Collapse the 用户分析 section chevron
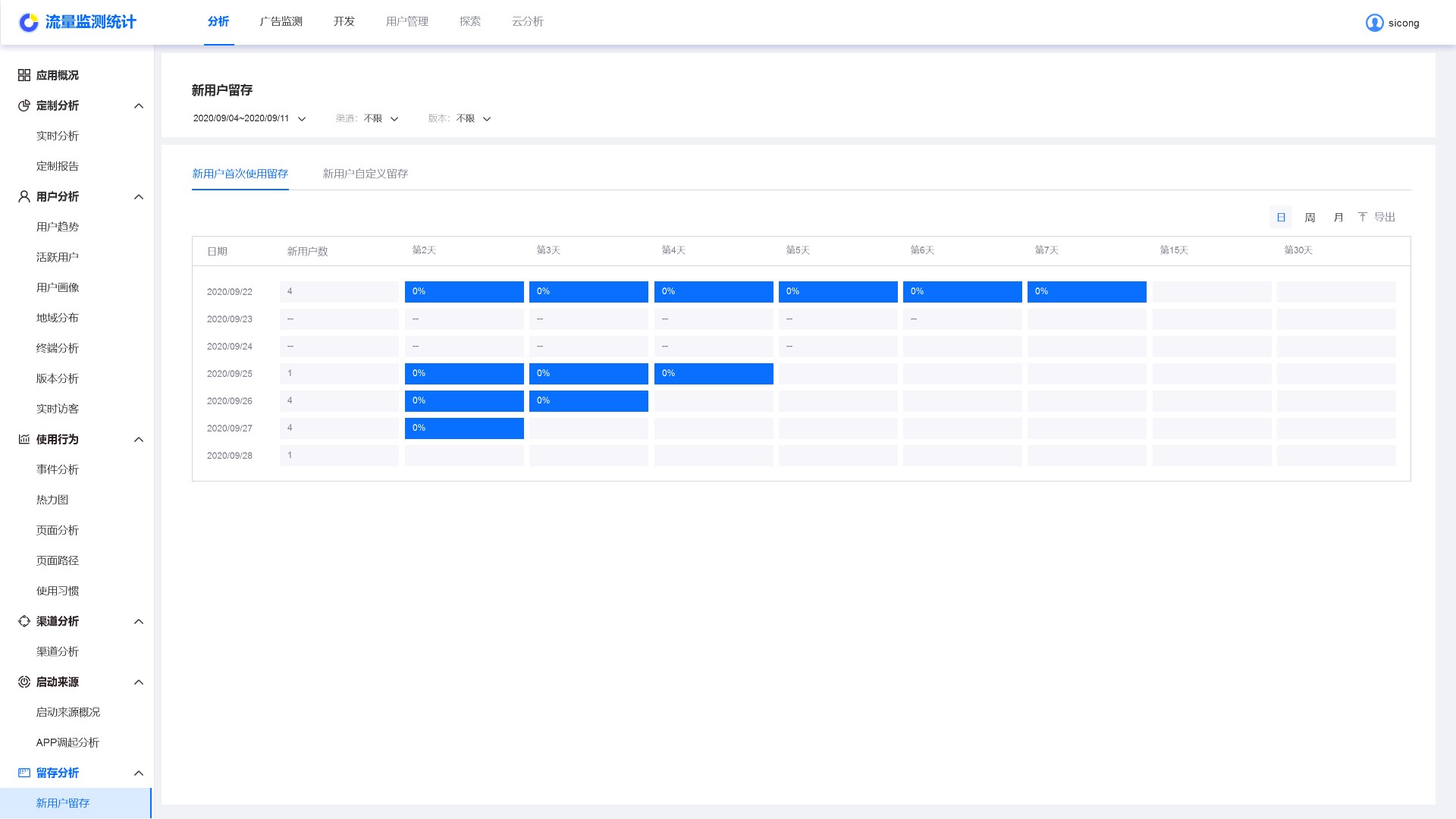The height and width of the screenshot is (819, 1456). (139, 197)
